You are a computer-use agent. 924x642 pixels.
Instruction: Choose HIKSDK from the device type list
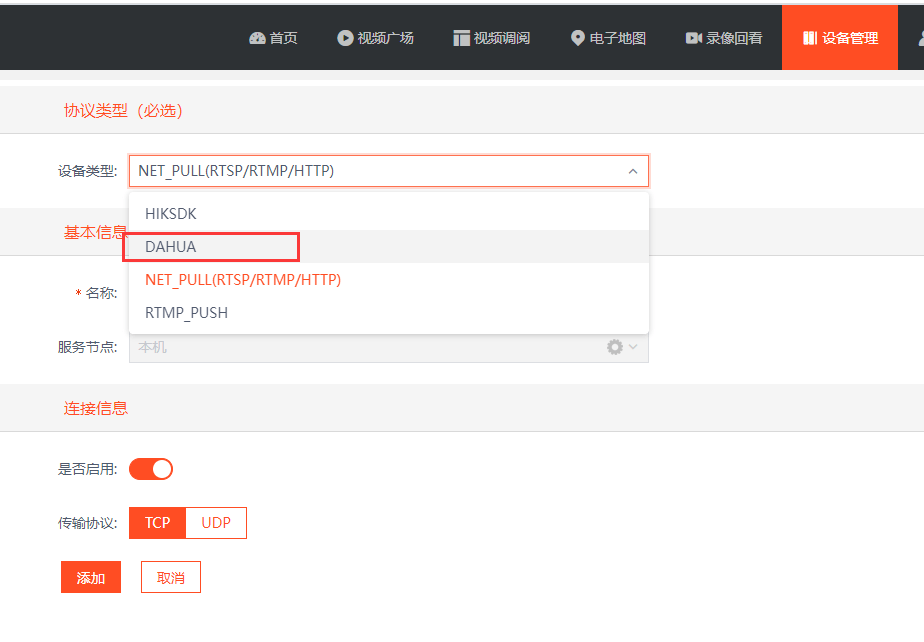coord(389,213)
